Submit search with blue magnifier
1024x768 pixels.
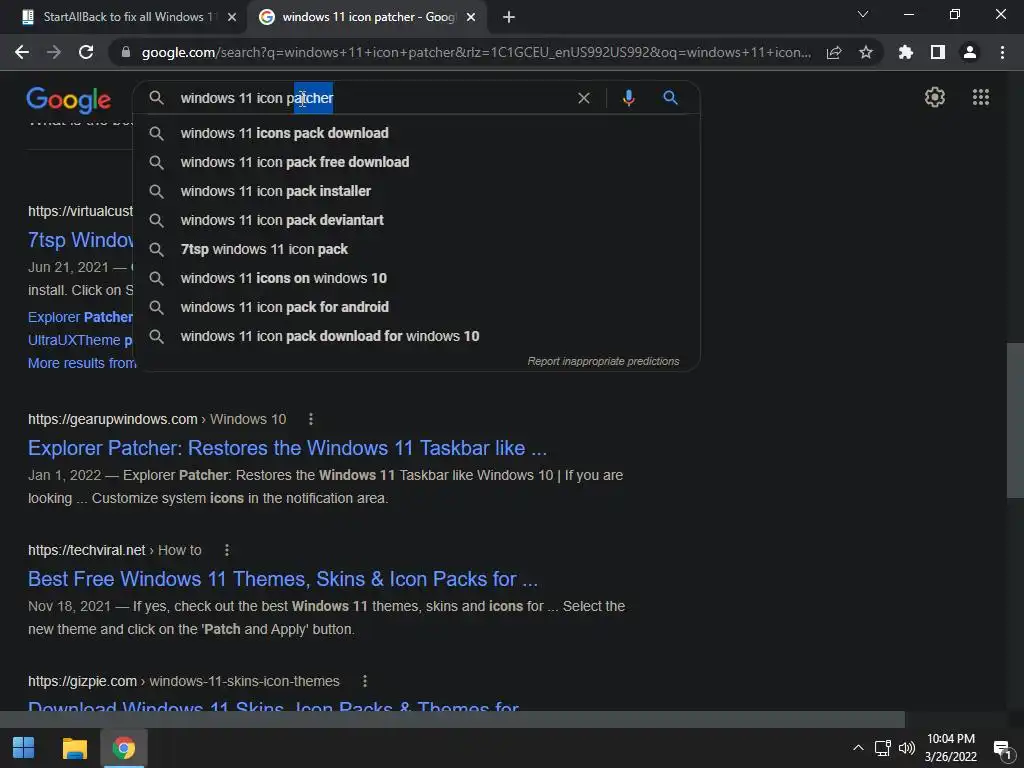[670, 98]
